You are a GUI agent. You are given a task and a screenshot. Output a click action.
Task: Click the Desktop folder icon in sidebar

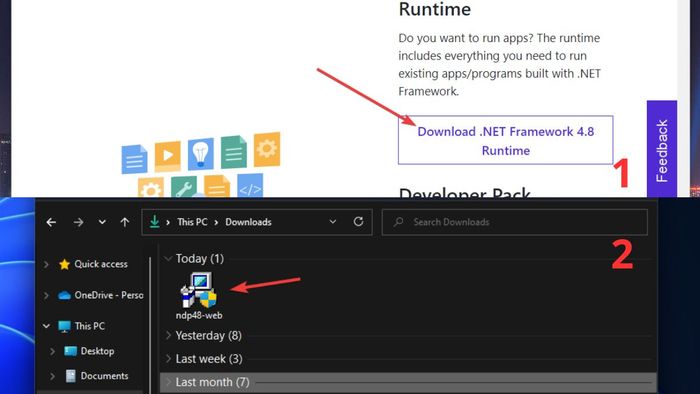pyautogui.click(x=71, y=351)
